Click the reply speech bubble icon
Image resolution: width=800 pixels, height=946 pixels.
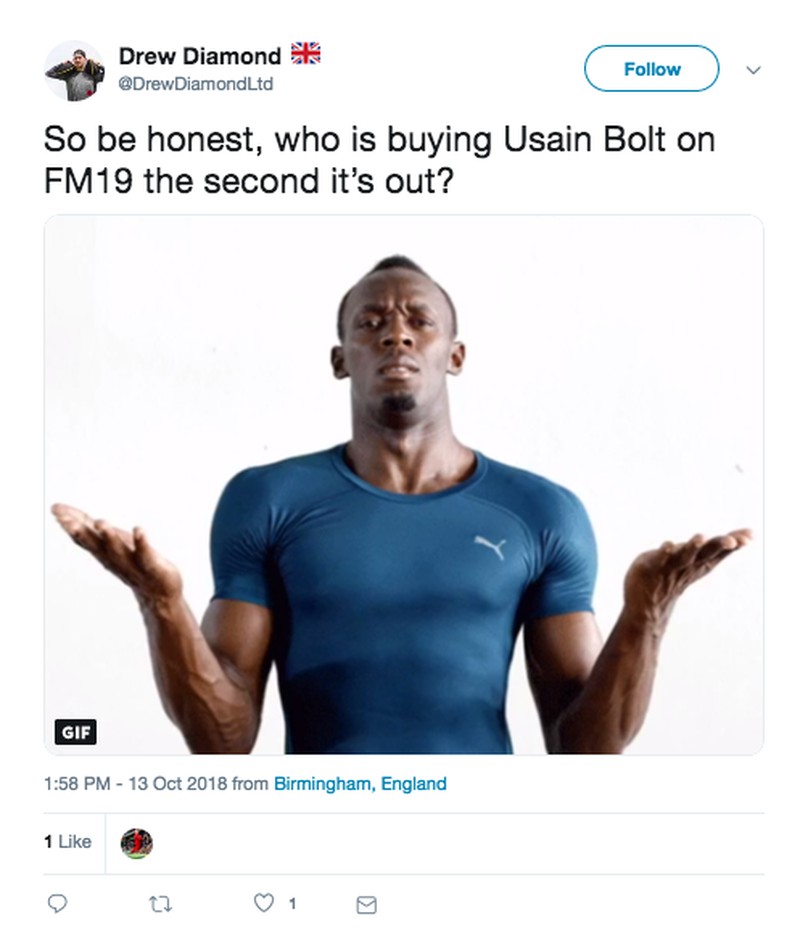(x=58, y=904)
